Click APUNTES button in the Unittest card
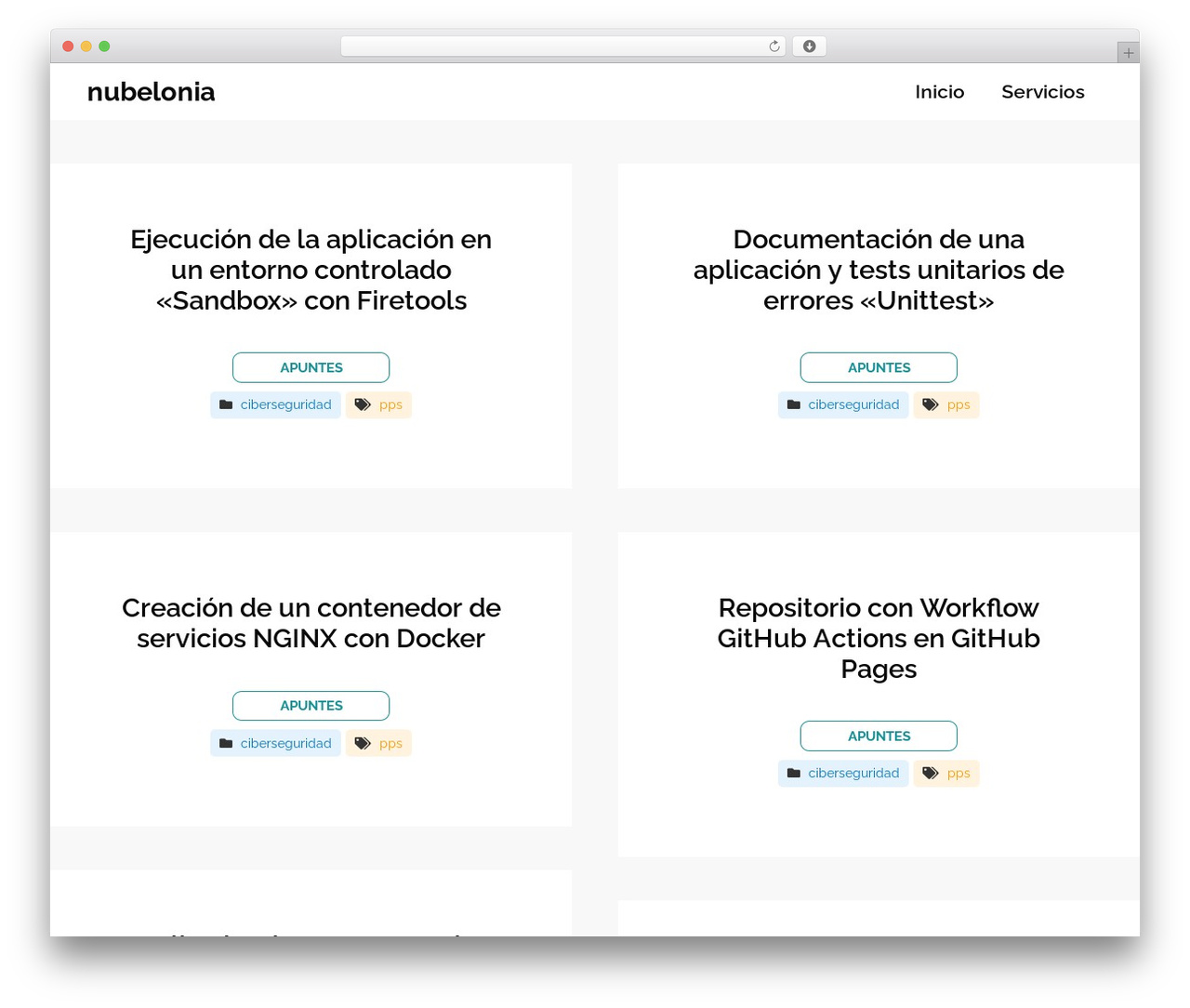Screen dimensions: 1190x1008 point(879,367)
